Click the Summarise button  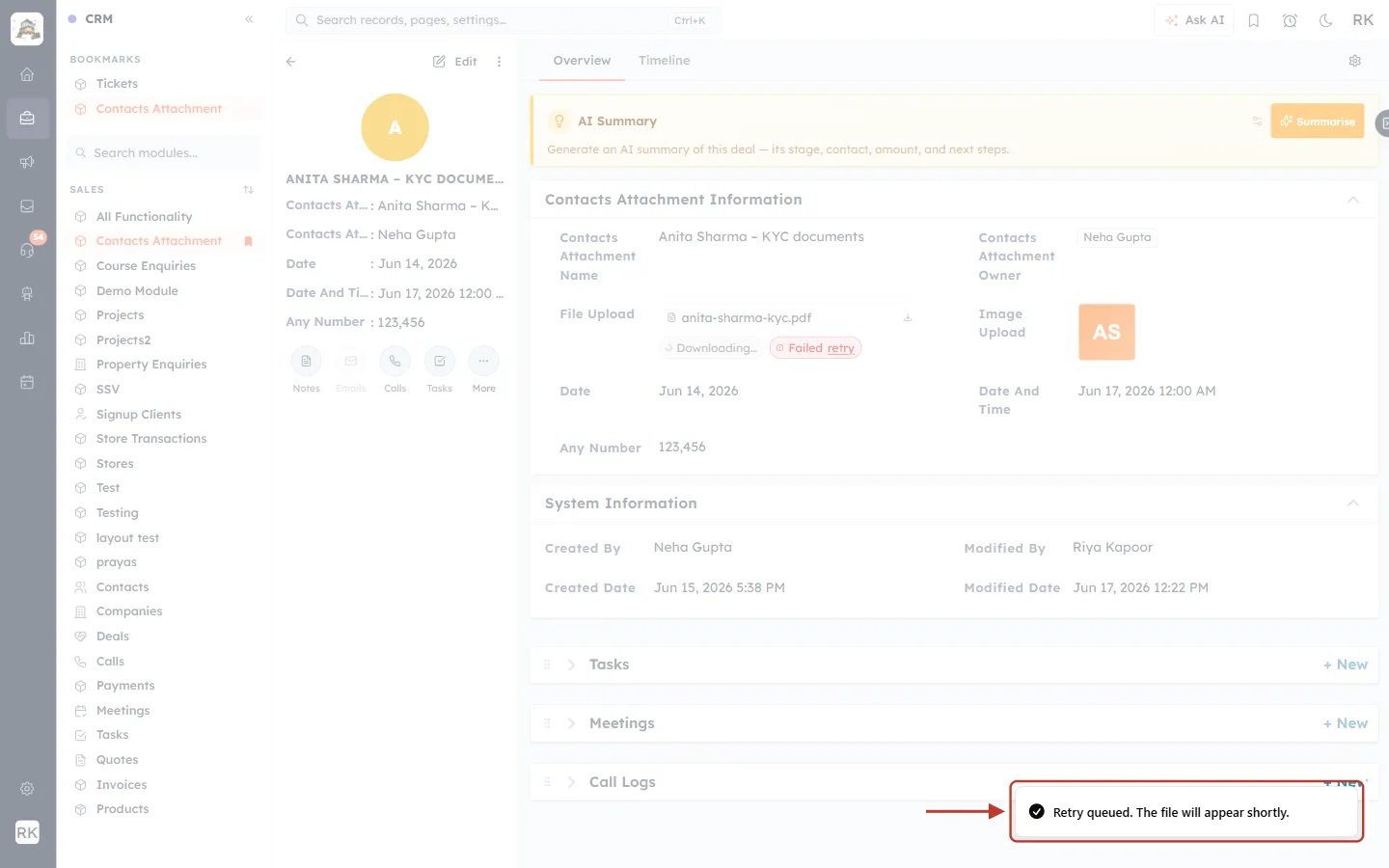(x=1318, y=122)
